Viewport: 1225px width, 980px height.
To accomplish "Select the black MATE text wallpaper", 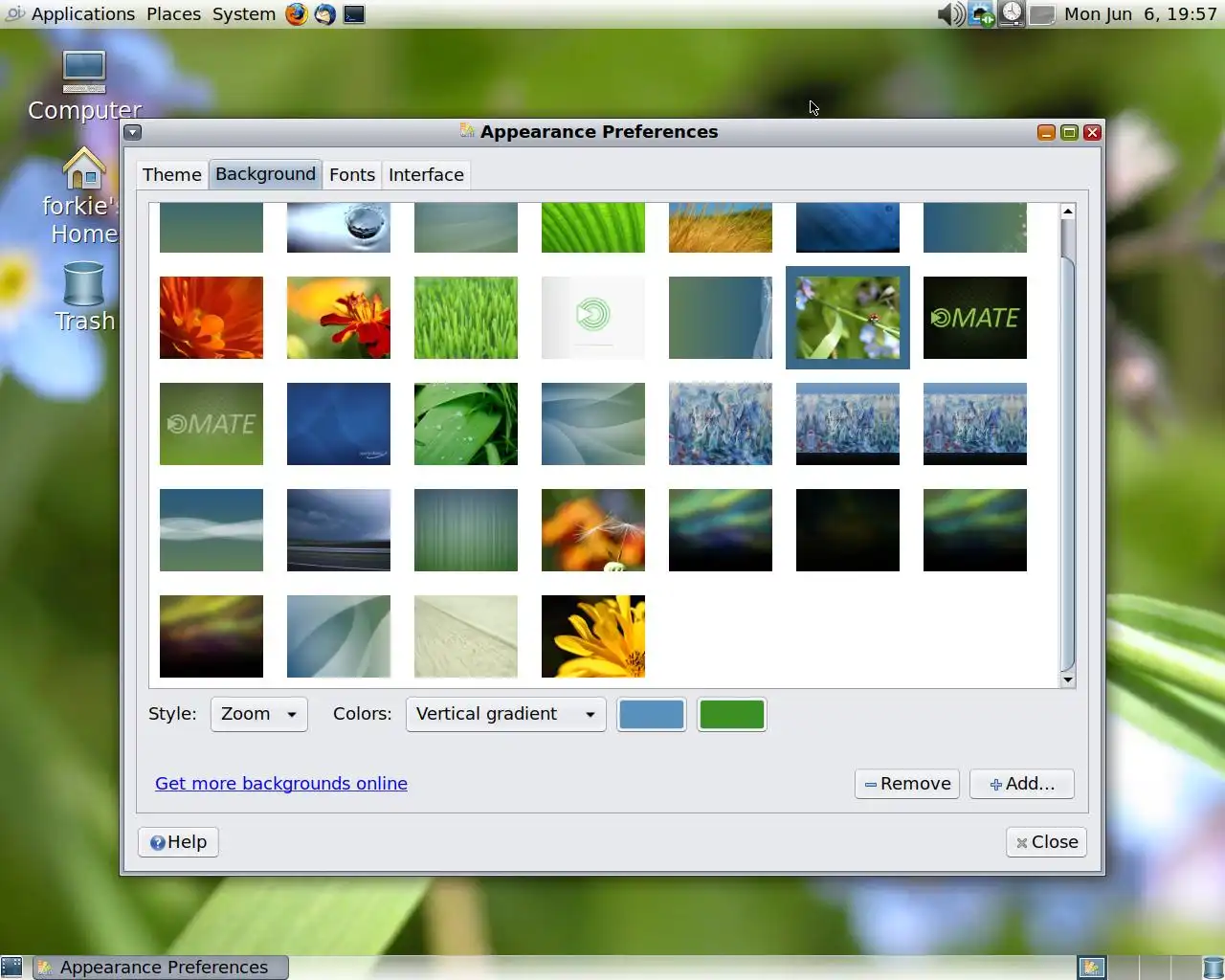I will [975, 318].
